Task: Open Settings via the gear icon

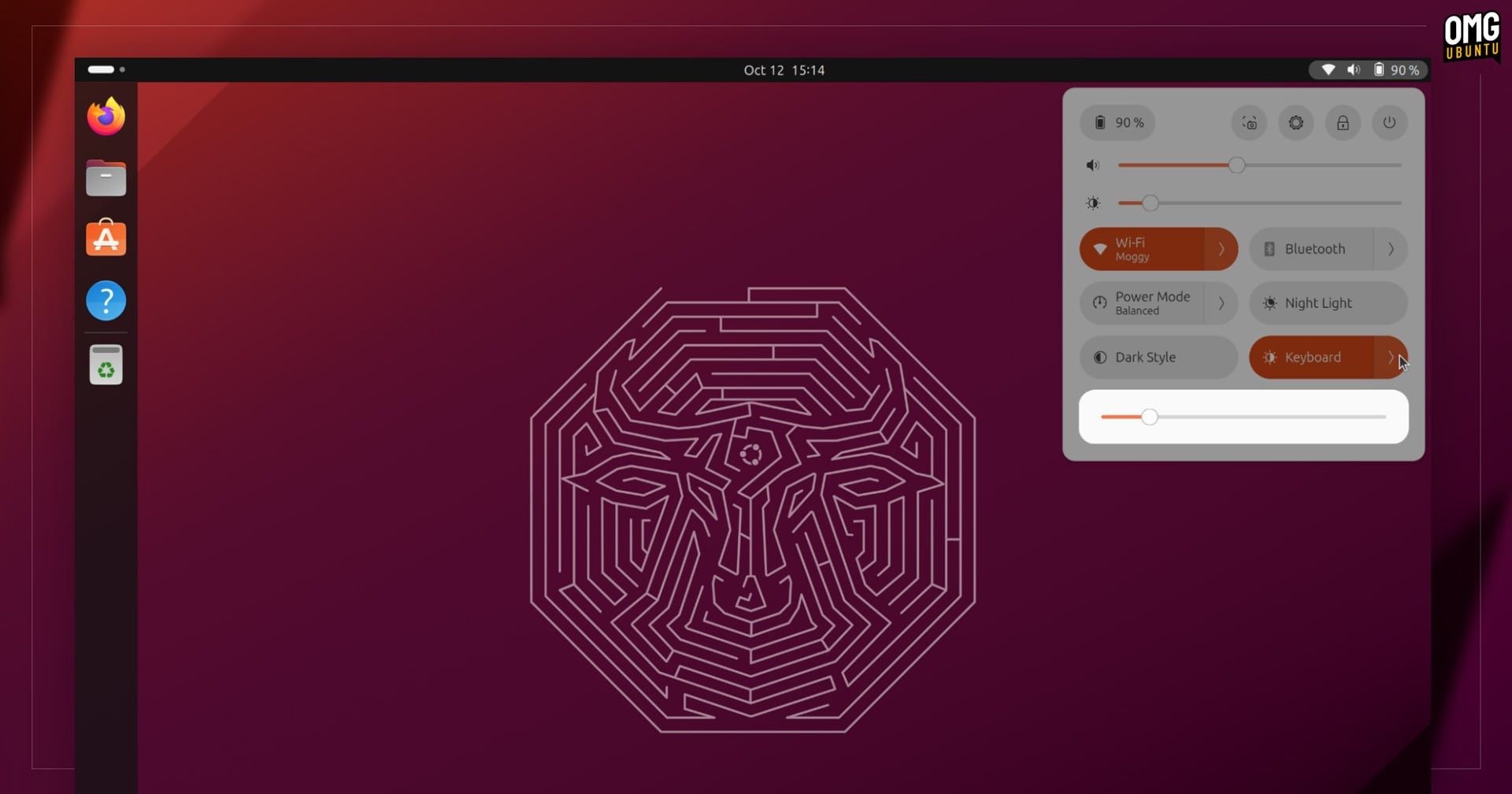Action: pos(1295,123)
